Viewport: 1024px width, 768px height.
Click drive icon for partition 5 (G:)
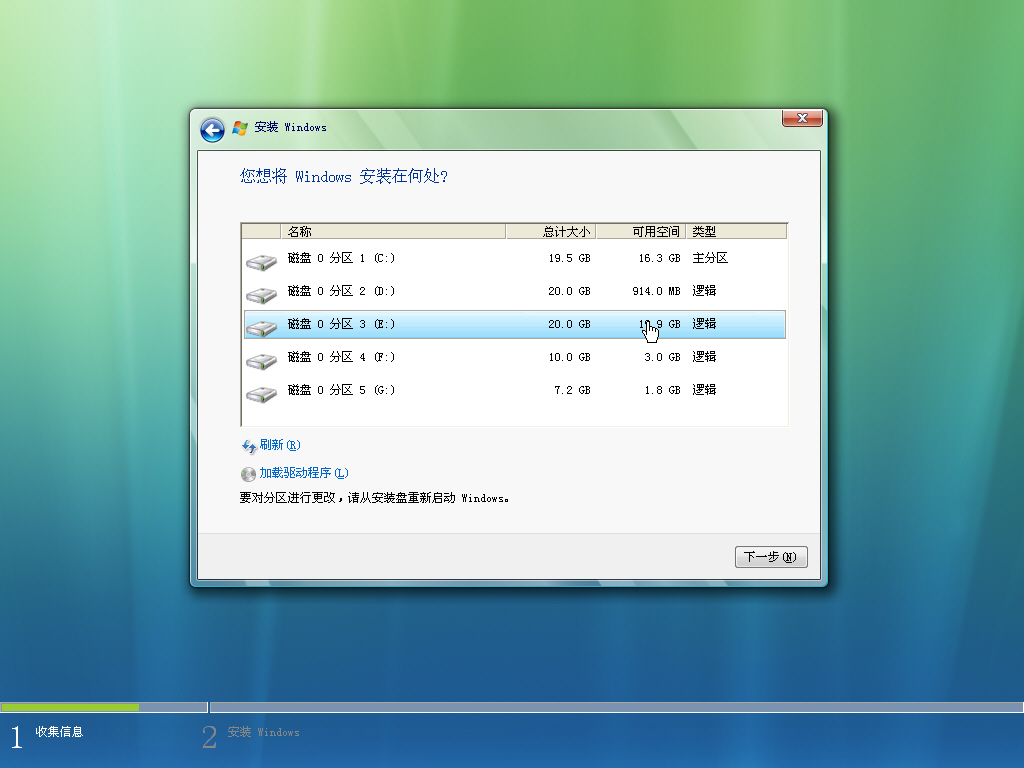(261, 393)
